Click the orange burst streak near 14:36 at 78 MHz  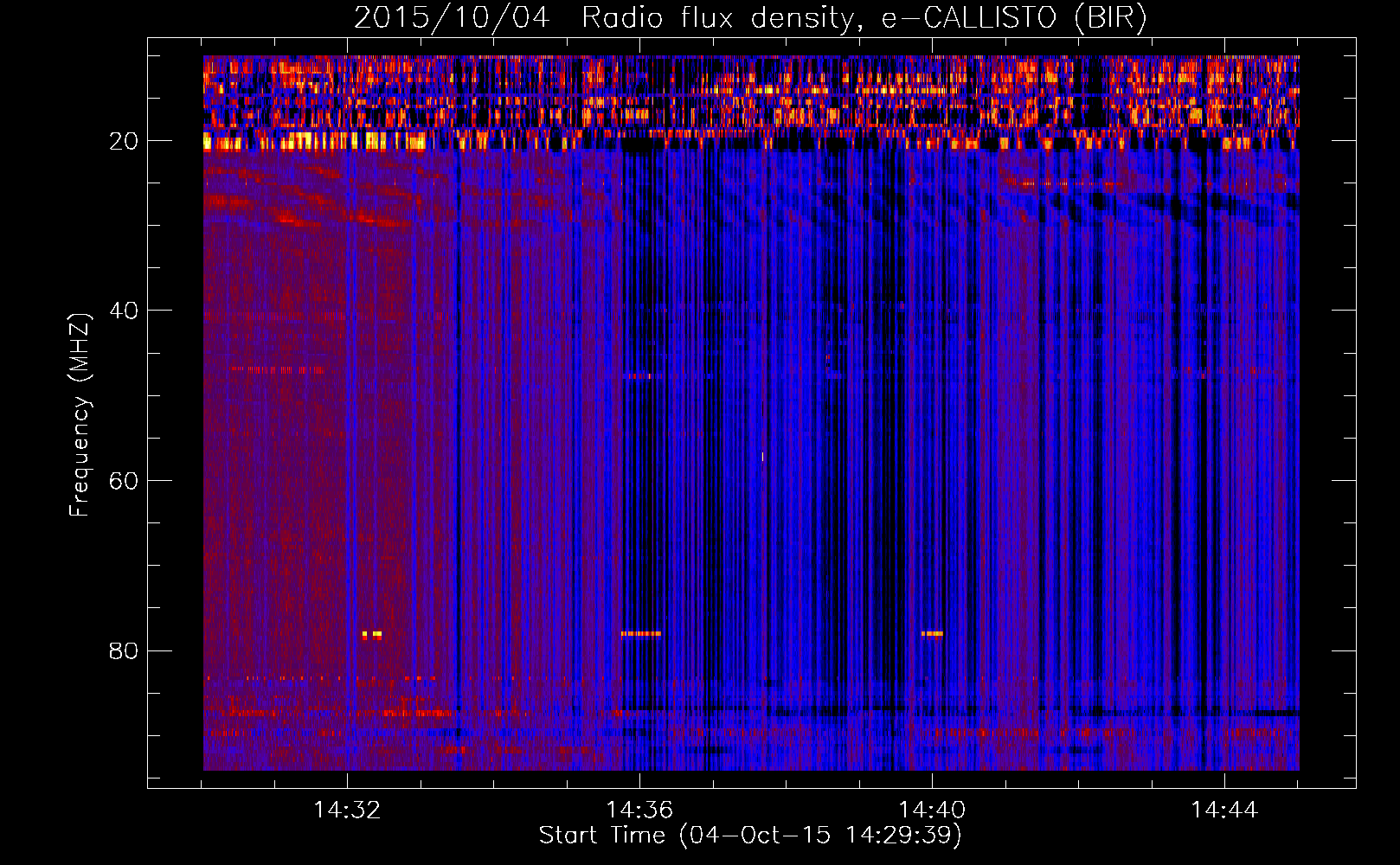[641, 634]
